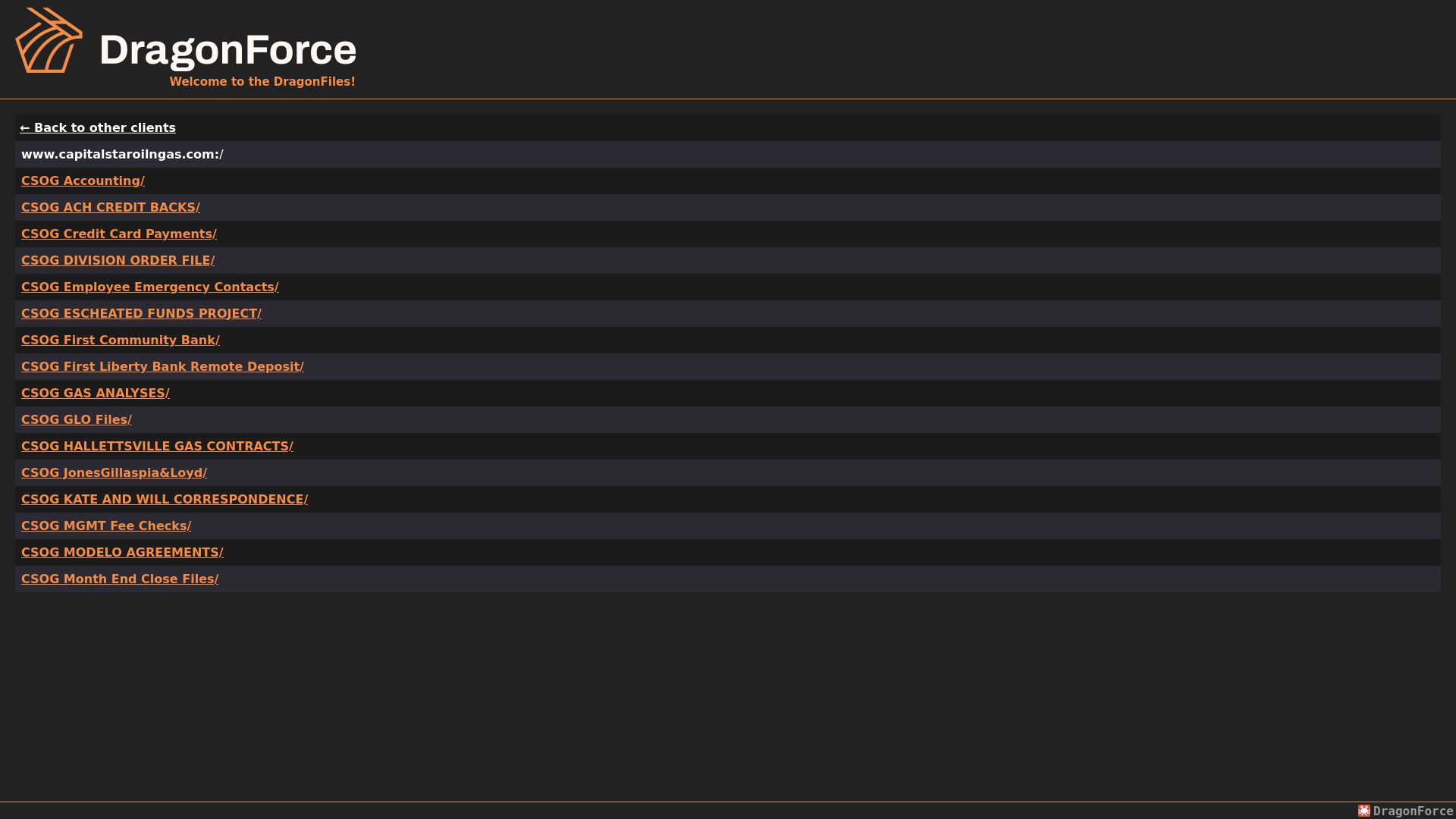Open CSOG ACH CREDIT BACKS folder

pyautogui.click(x=111, y=207)
